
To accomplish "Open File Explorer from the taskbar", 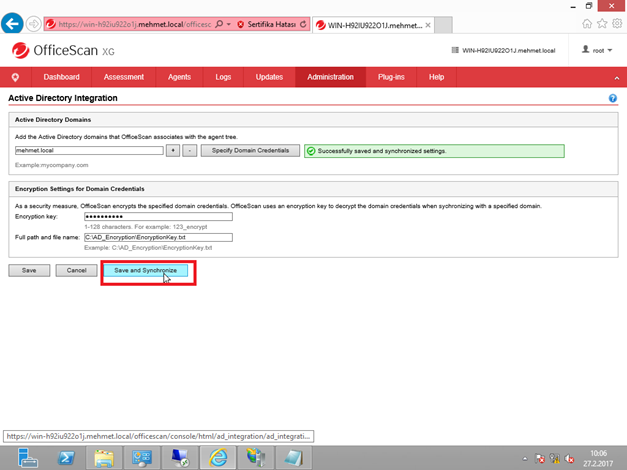I will [104, 458].
